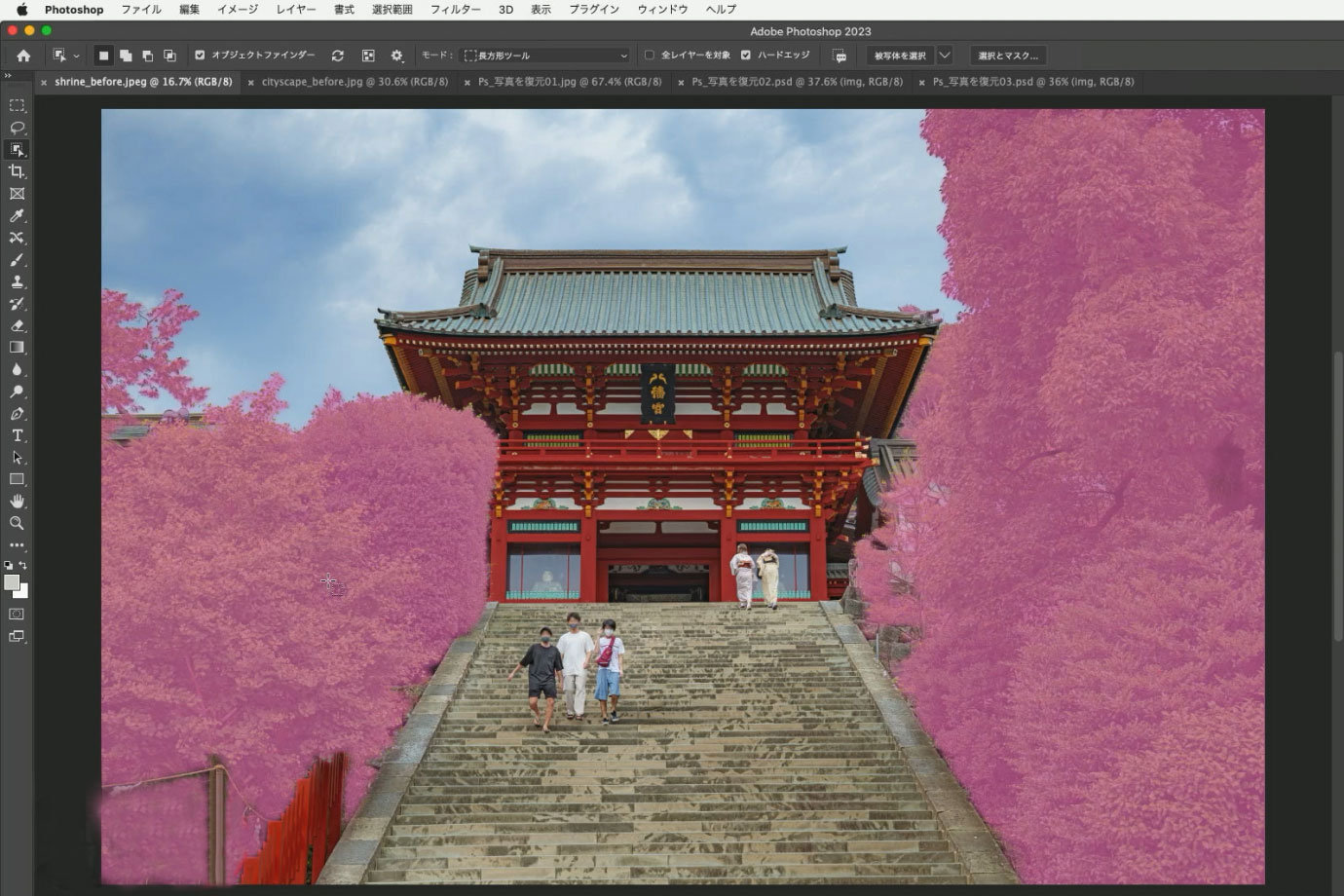Click the show all objects icon

coord(368,56)
